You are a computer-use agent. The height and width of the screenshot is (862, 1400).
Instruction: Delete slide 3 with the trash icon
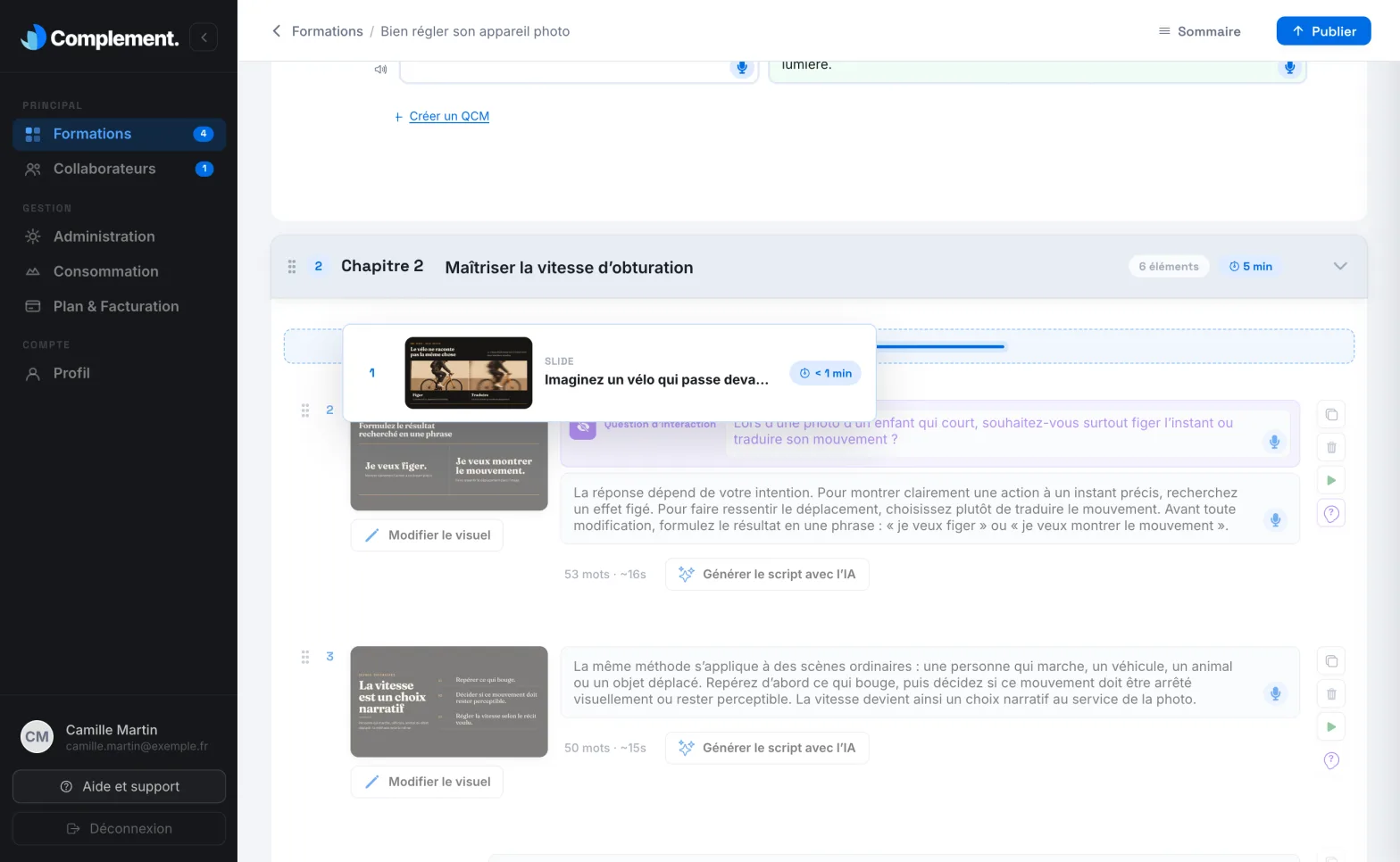1331,694
